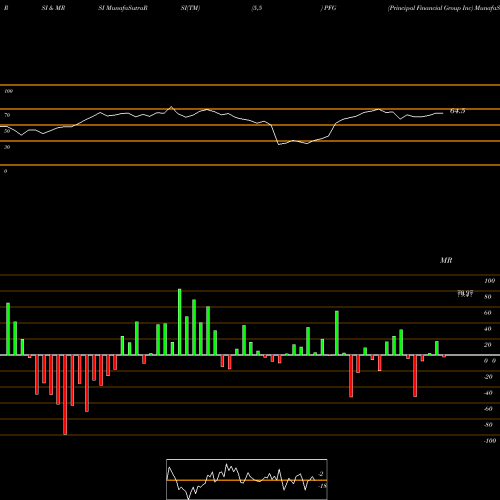Open the mini overview chart thumbnail at bottom

(247, 479)
